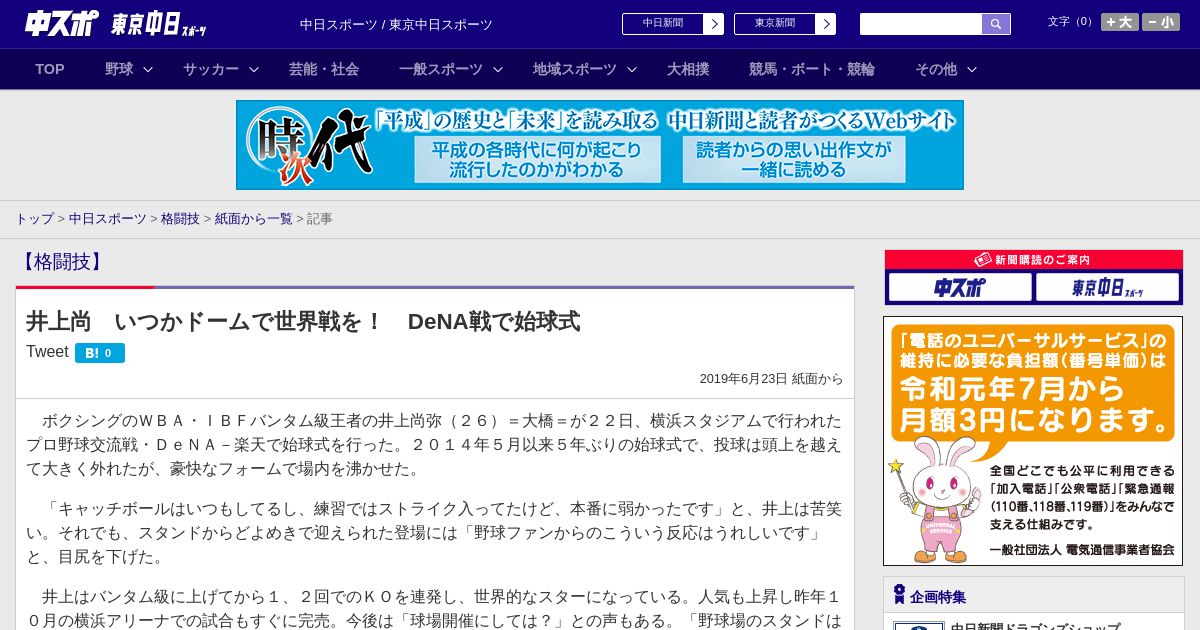This screenshot has height=630, width=1200.
Task: Expand the その他 dropdown chevron
Action: tap(972, 69)
